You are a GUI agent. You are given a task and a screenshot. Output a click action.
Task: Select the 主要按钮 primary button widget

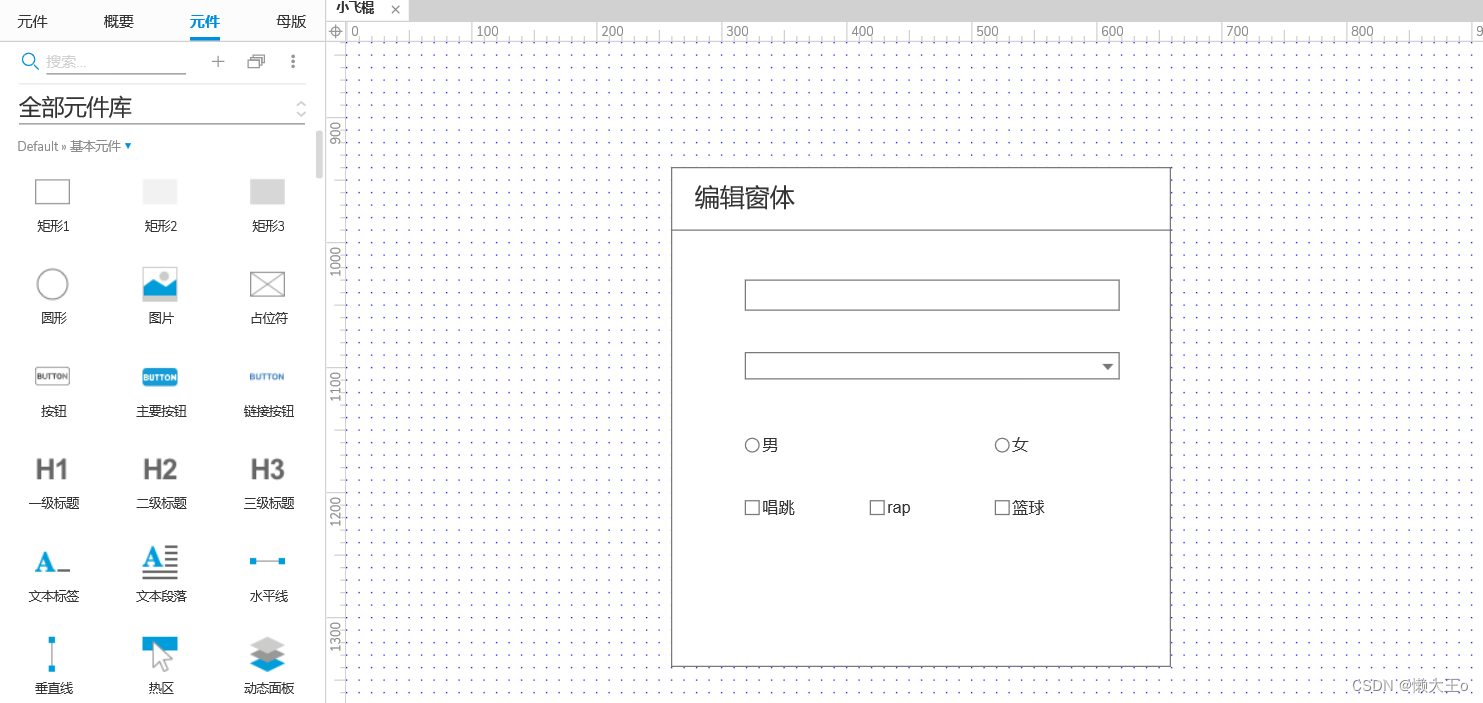coord(160,377)
